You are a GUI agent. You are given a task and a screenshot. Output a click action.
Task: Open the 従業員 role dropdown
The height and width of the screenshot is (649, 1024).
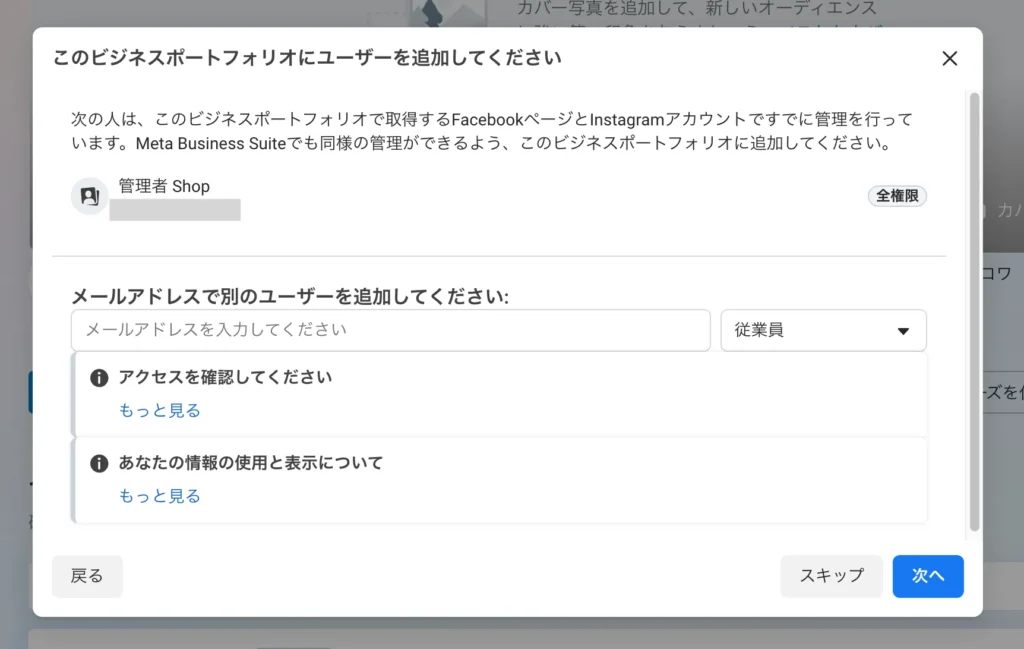(x=823, y=330)
